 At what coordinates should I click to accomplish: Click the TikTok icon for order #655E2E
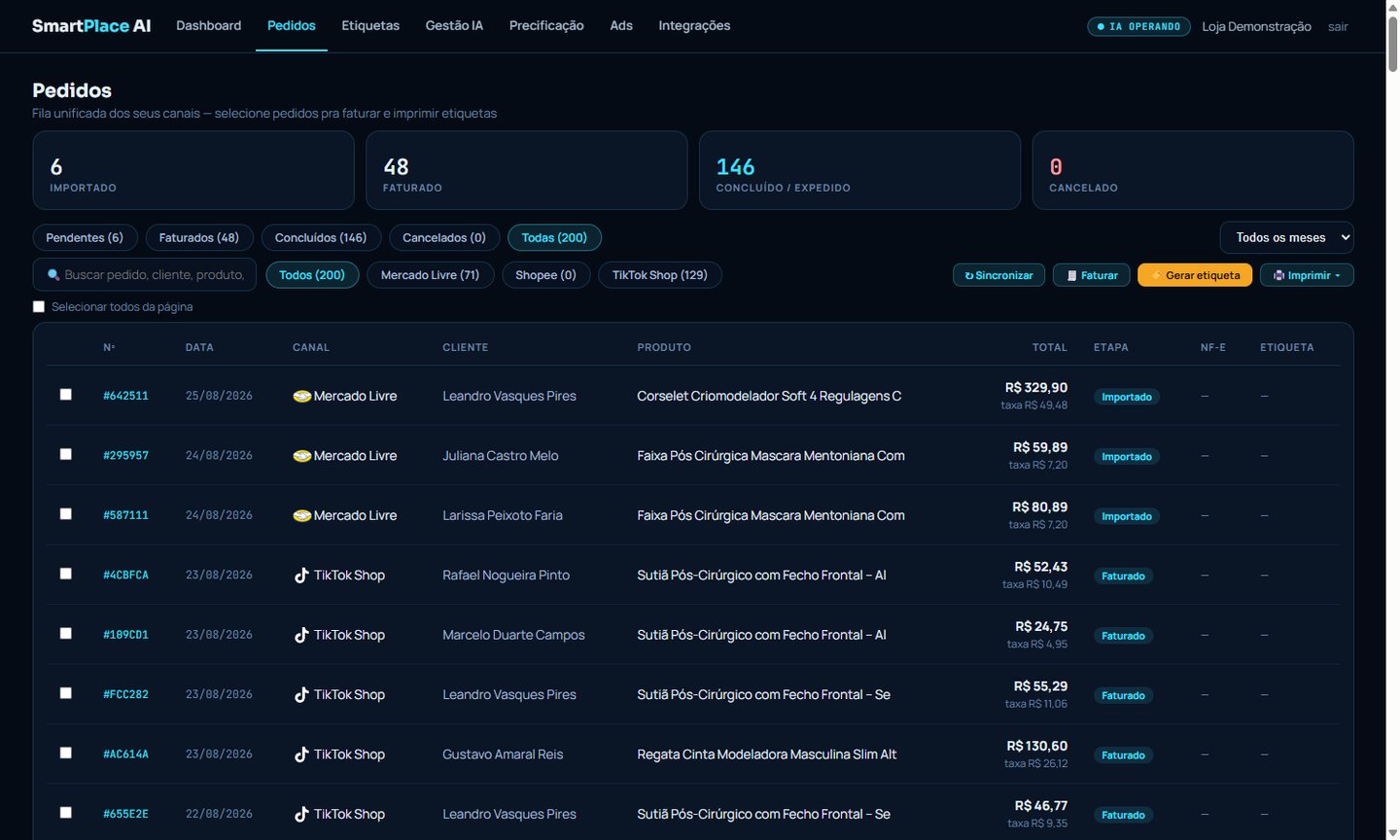[x=301, y=815]
